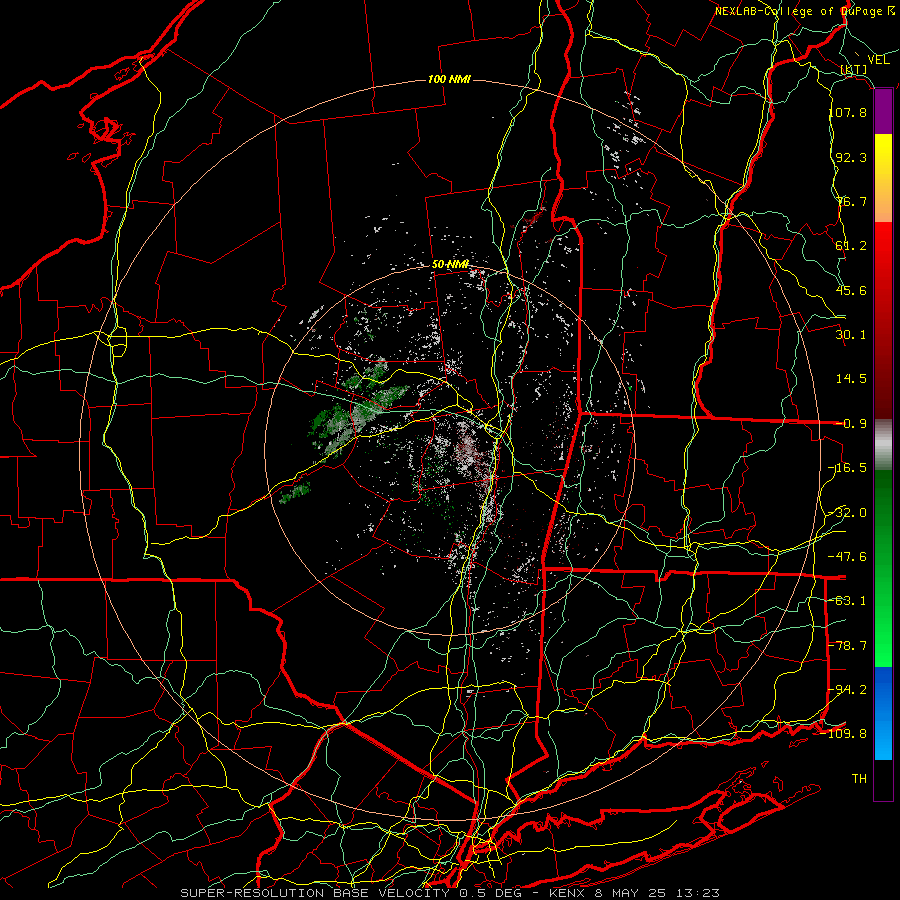Select the -63.1 scale value
This screenshot has width=900, height=900.
pos(848,601)
